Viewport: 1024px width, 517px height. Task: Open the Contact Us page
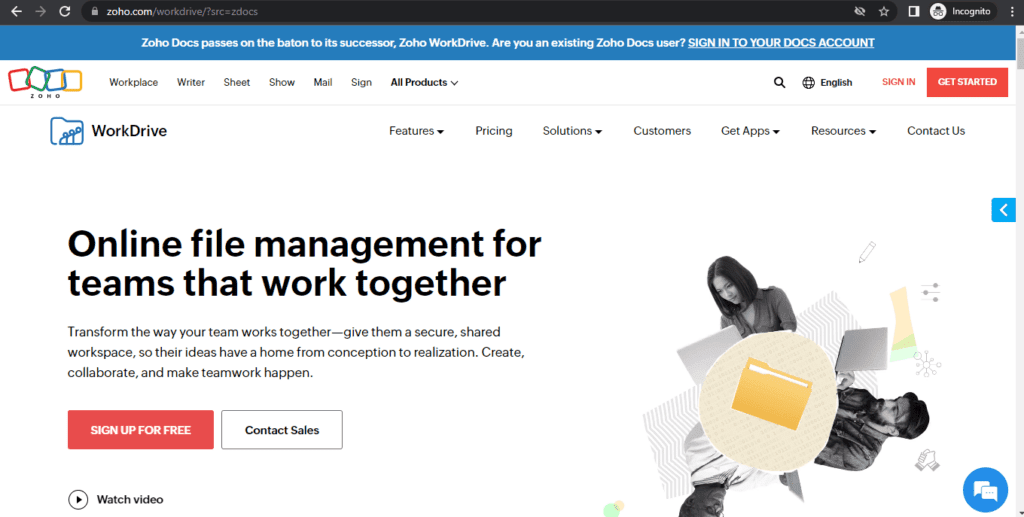[x=936, y=131]
